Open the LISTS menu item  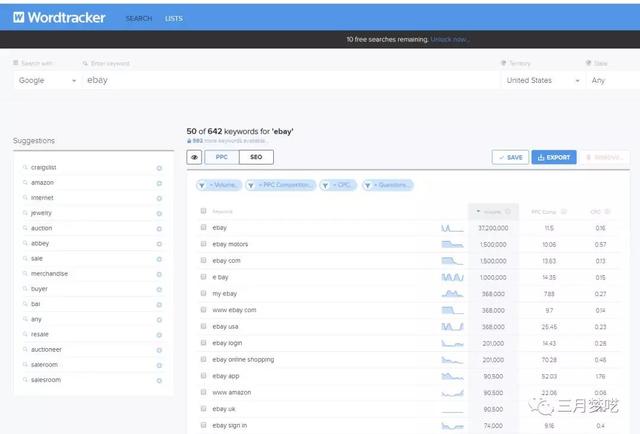174,18
